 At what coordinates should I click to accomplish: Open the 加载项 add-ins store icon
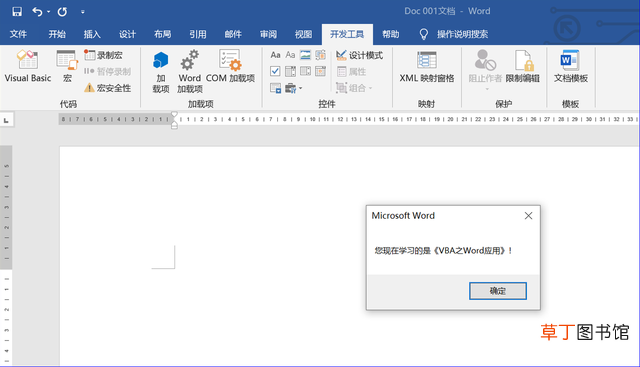(160, 71)
